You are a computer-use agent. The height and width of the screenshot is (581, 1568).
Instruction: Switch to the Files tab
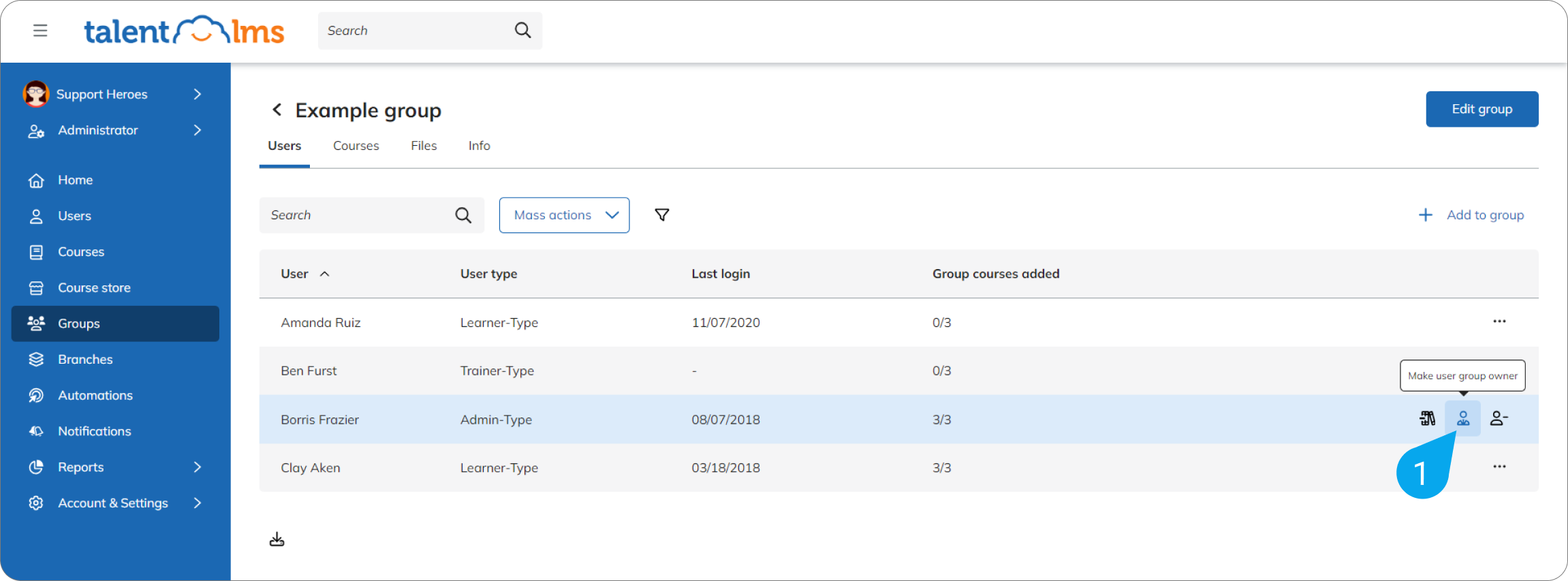click(424, 146)
